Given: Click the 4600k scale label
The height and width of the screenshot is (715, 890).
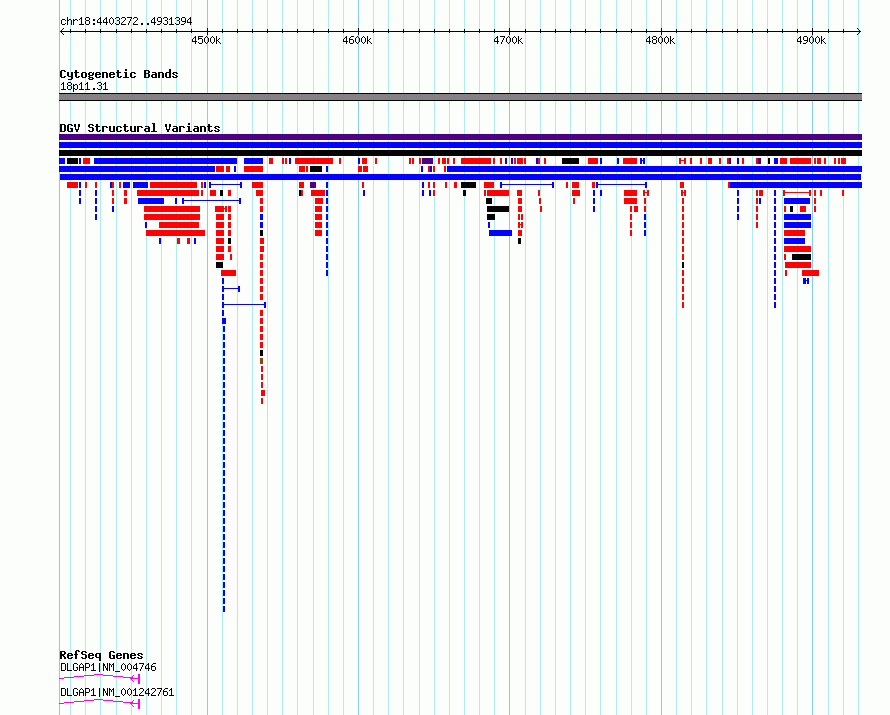Looking at the screenshot, I should click(357, 40).
